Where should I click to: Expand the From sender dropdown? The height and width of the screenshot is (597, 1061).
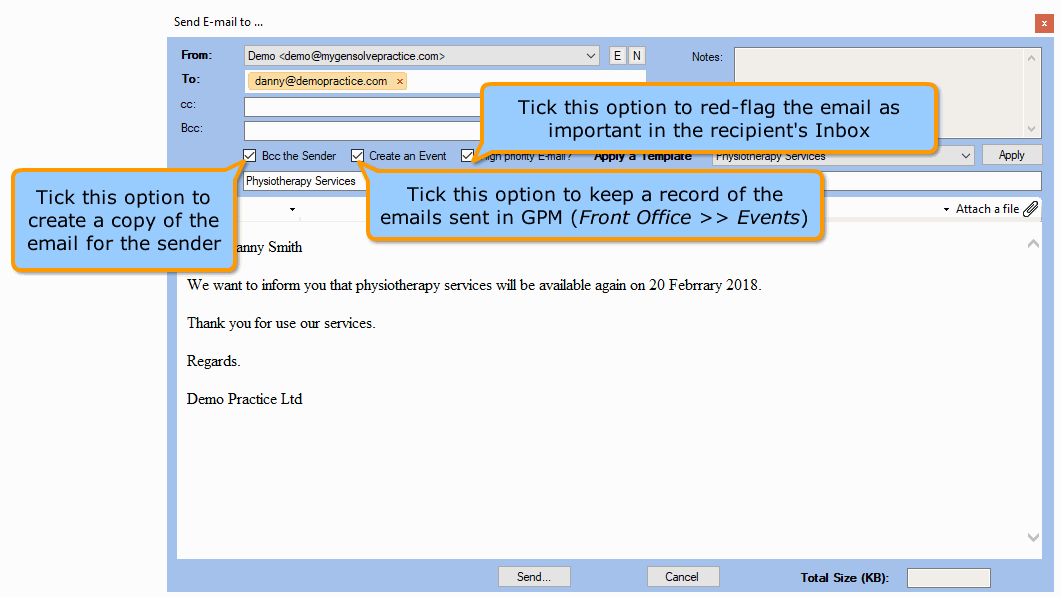click(x=591, y=56)
